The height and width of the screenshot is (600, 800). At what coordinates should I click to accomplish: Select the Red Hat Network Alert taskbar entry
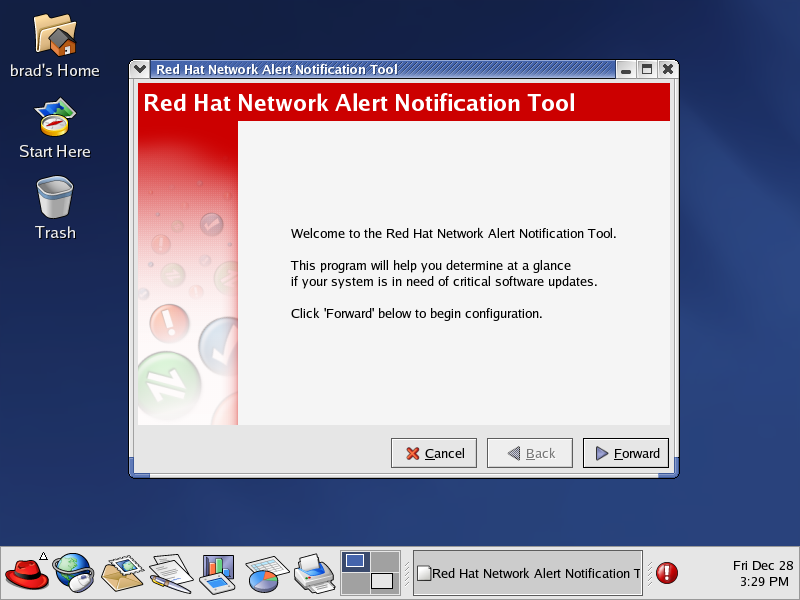pos(528,573)
